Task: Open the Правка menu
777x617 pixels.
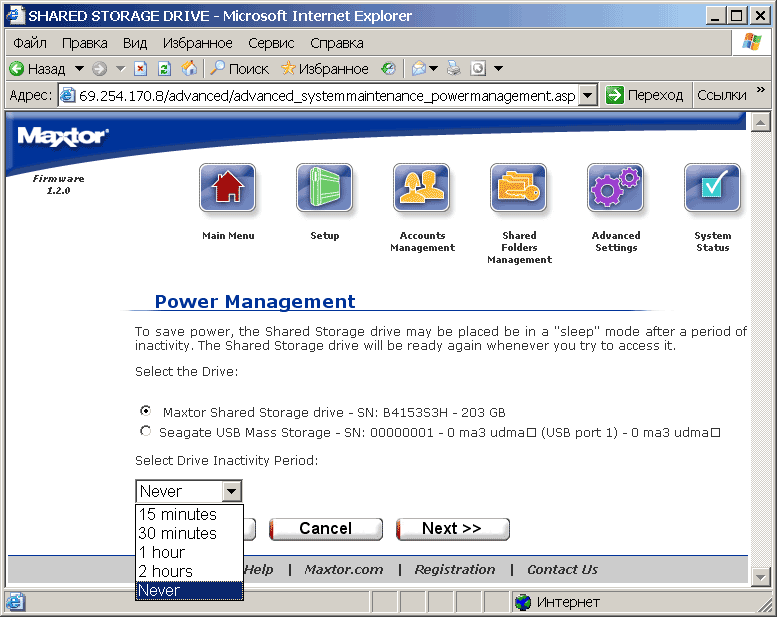Action: pos(85,43)
